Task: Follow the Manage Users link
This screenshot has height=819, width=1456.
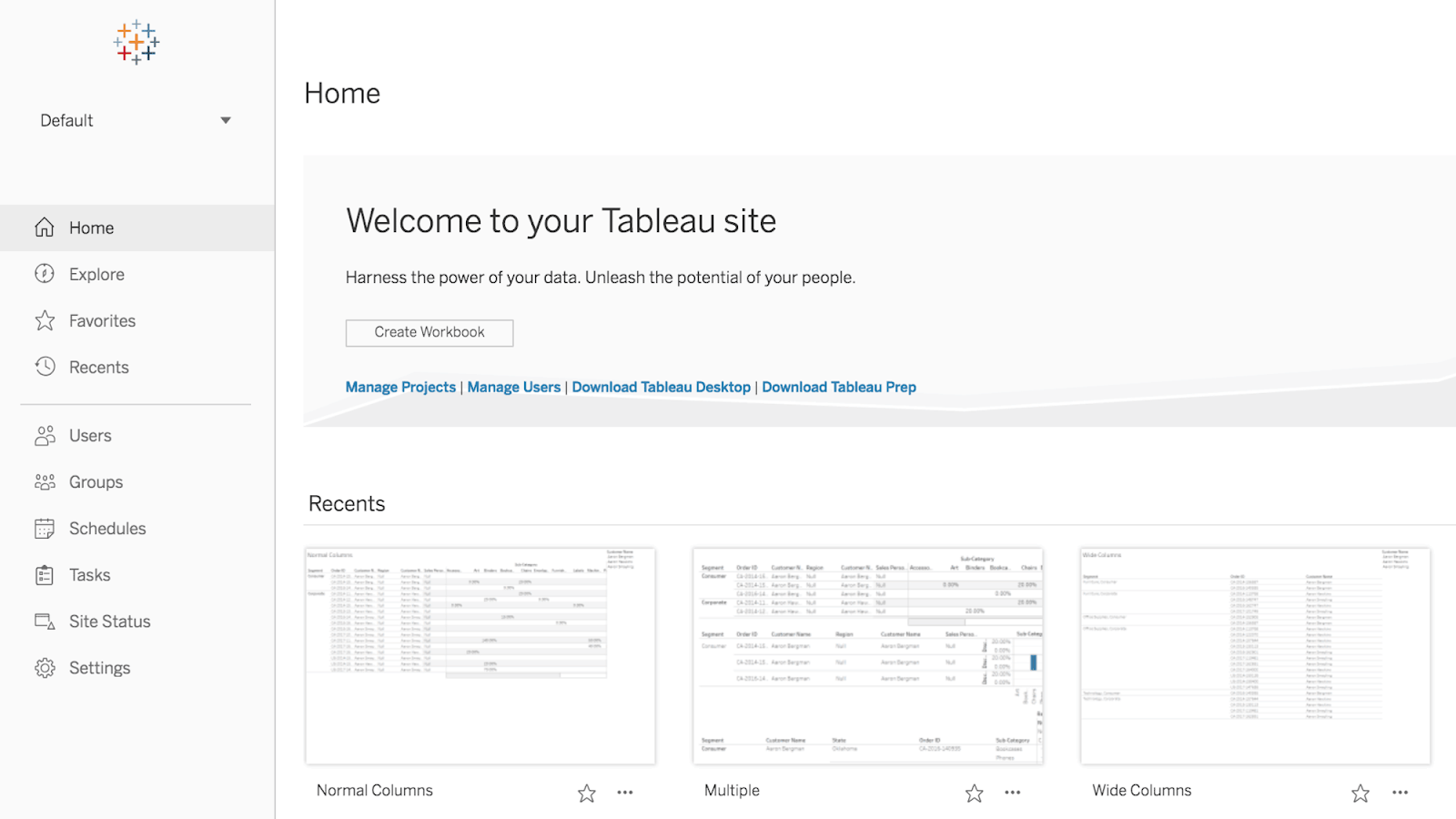Action: (x=514, y=387)
